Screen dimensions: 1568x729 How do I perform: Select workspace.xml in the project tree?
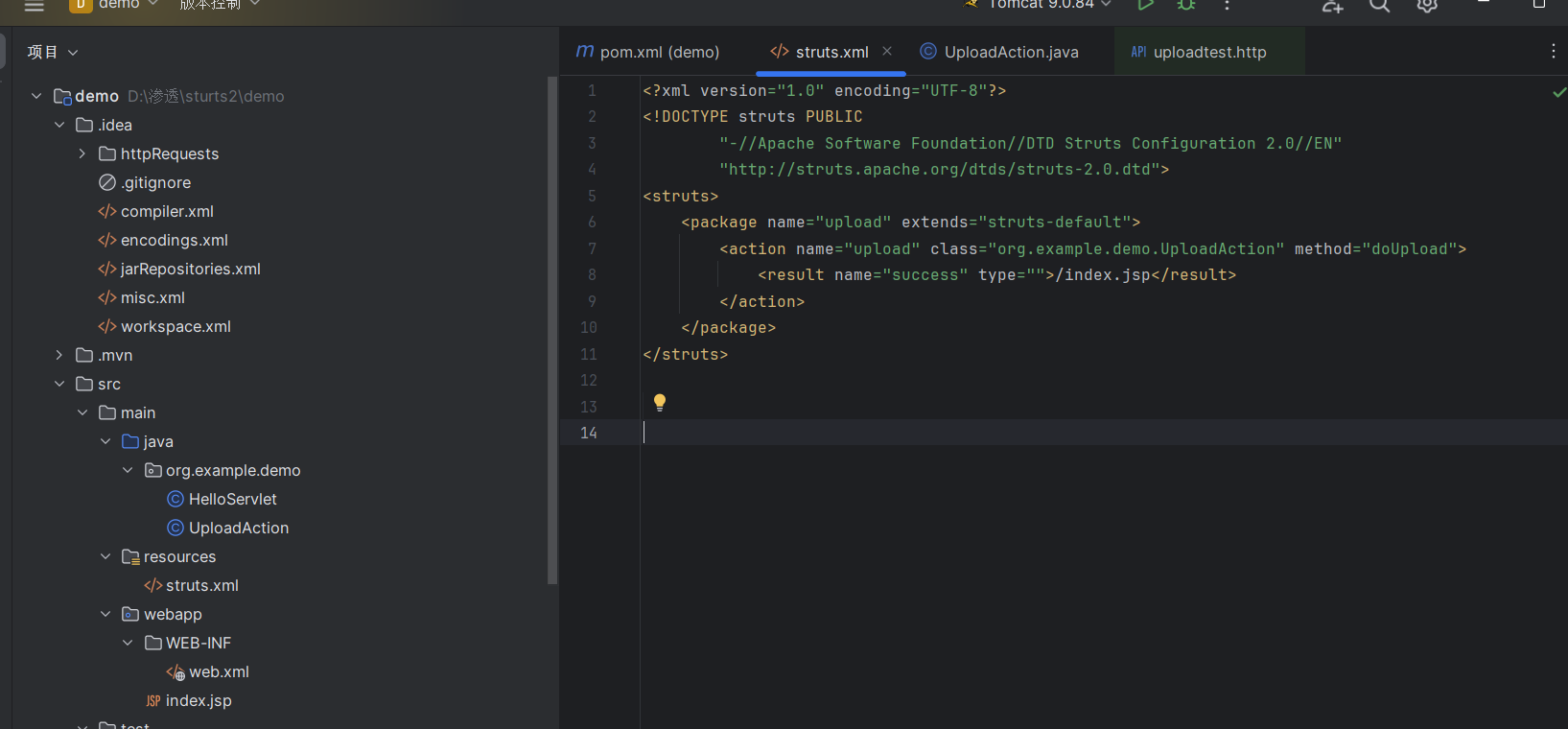click(x=176, y=326)
